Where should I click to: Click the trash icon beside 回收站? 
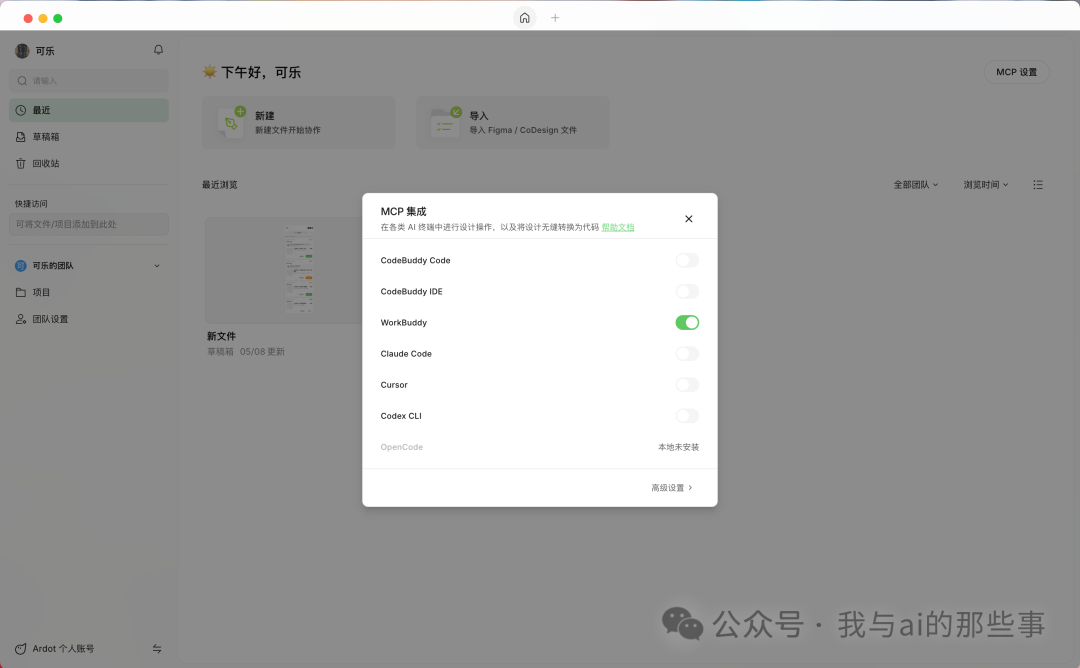(21, 164)
